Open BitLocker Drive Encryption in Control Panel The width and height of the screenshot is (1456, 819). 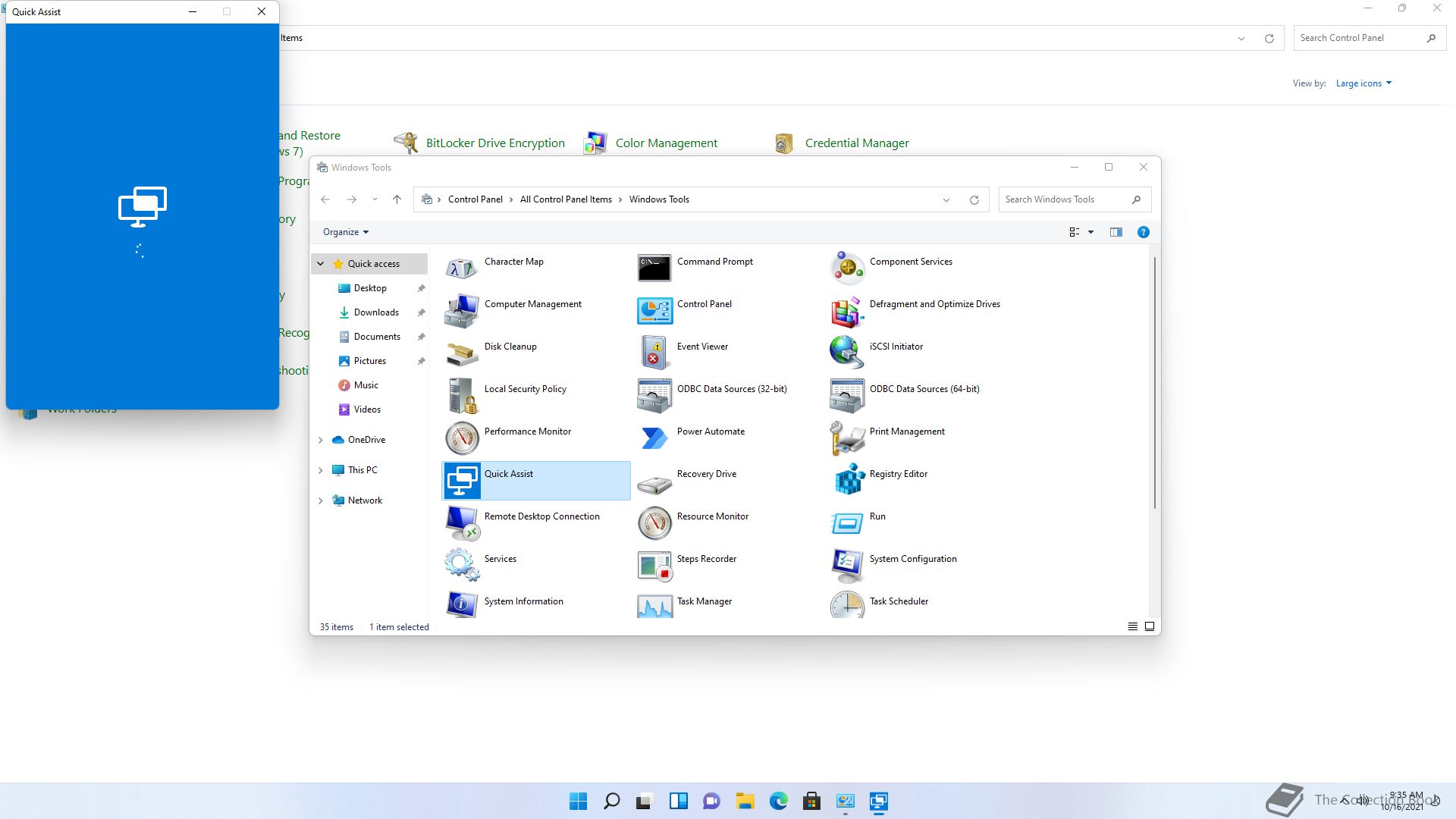point(479,143)
